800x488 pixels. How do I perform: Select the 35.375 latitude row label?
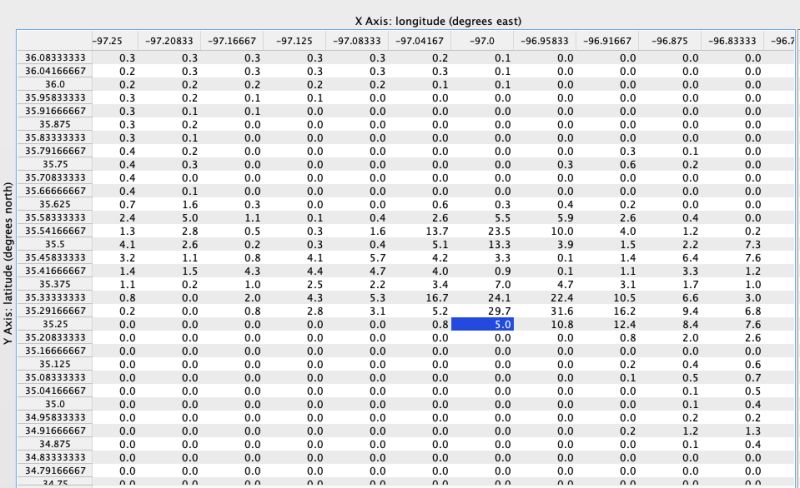pyautogui.click(x=55, y=284)
